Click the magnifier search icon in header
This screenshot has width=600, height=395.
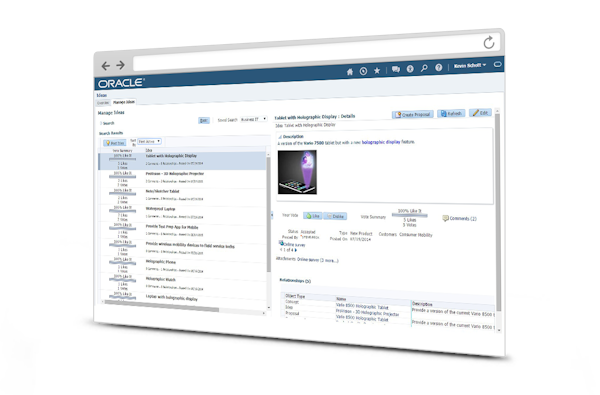[424, 68]
